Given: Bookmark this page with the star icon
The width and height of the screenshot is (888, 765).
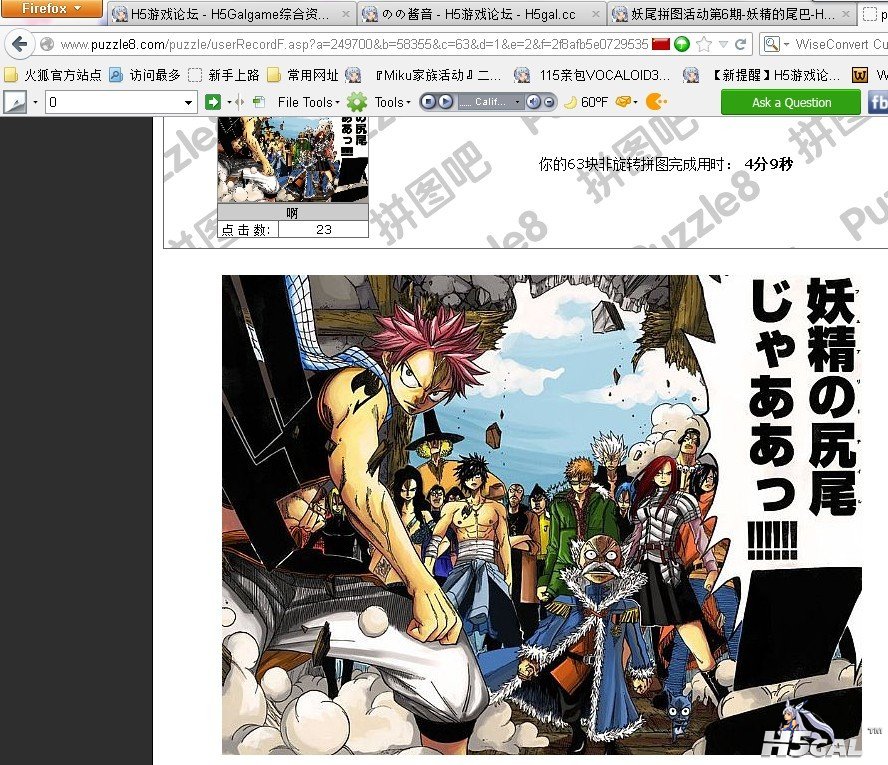Looking at the screenshot, I should coord(704,45).
